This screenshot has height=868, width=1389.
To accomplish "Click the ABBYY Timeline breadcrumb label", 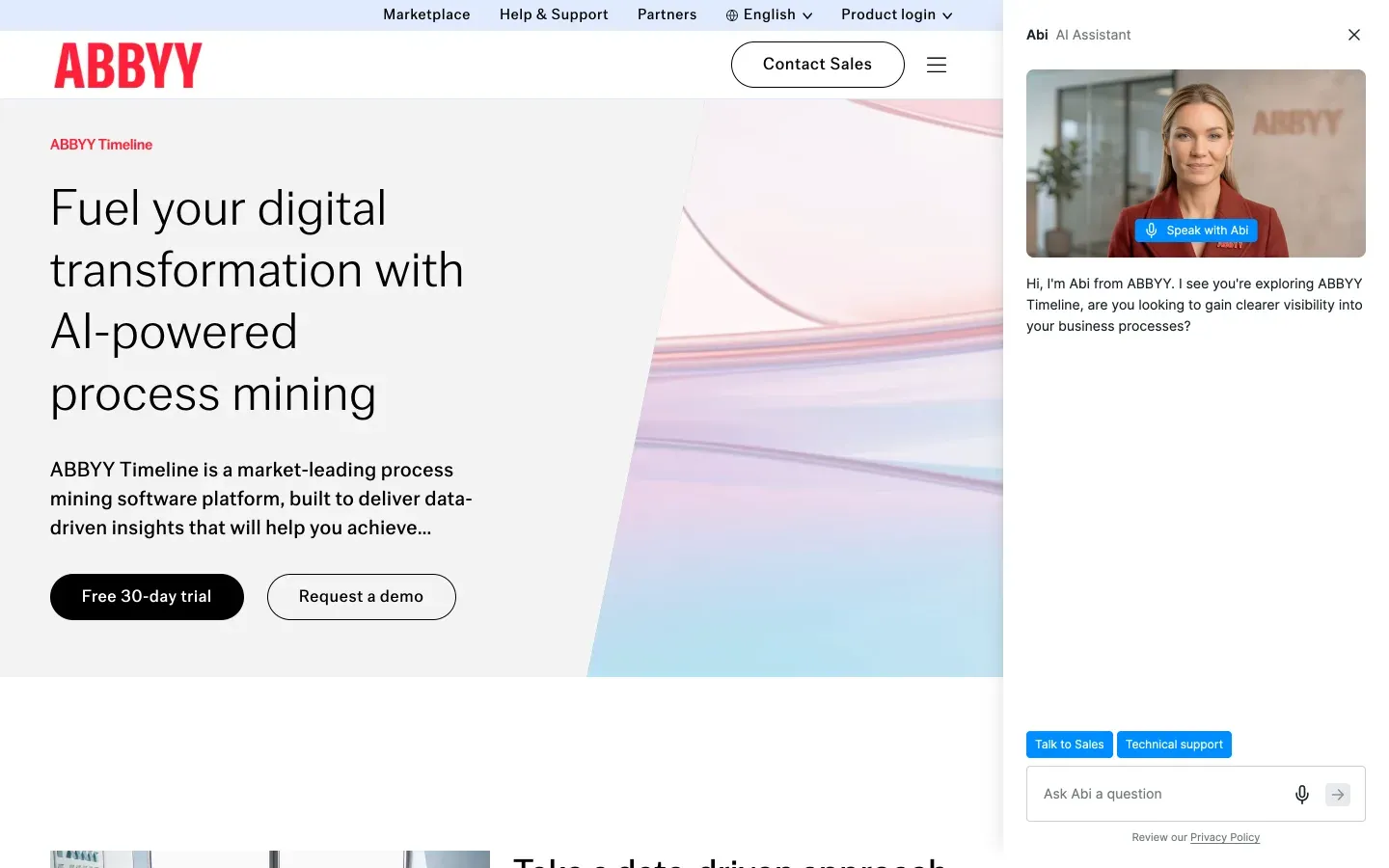I will tap(101, 145).
